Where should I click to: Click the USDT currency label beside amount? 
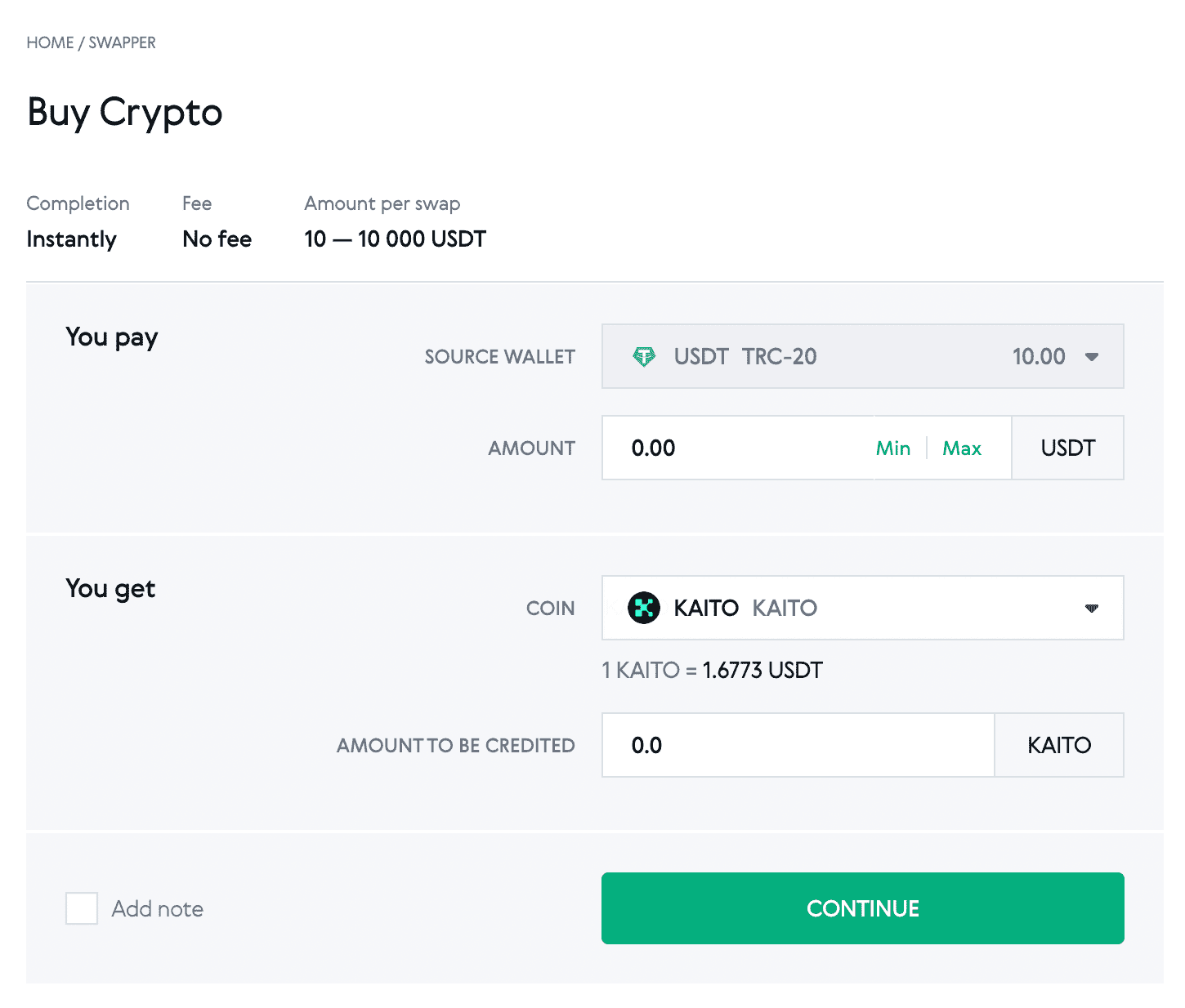(x=1067, y=448)
